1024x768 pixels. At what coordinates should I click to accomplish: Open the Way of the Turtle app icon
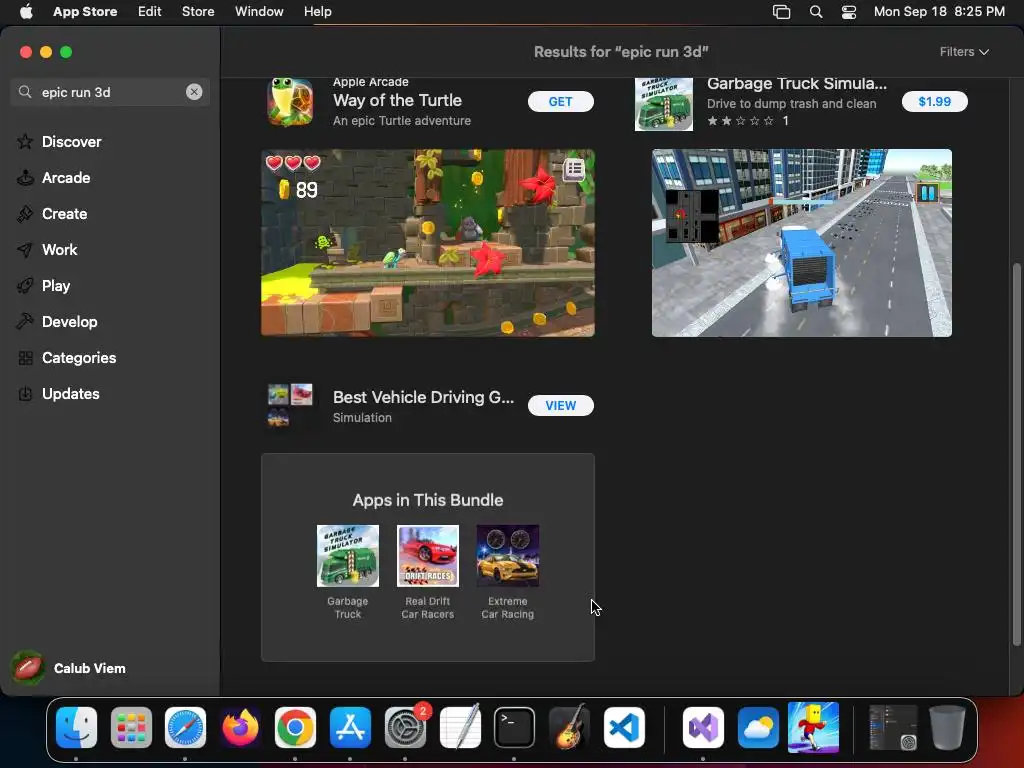290,102
